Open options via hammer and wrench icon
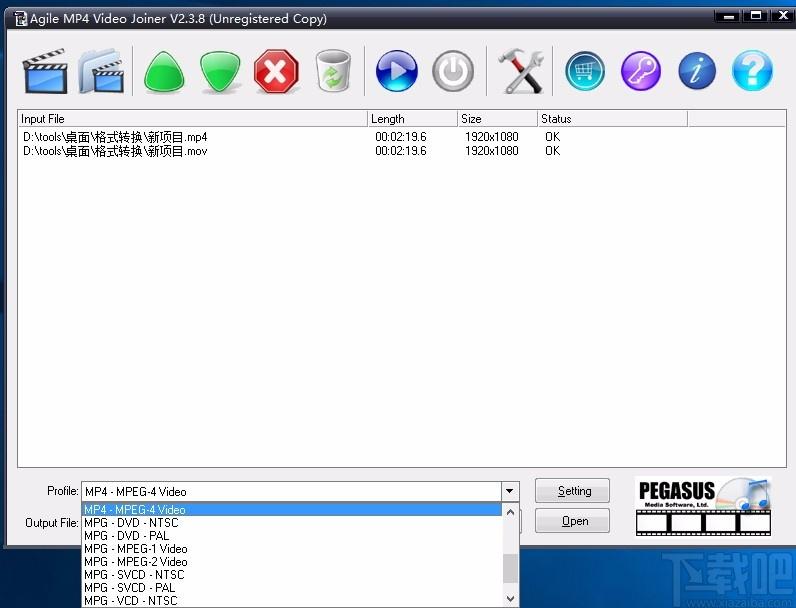 pyautogui.click(x=520, y=71)
